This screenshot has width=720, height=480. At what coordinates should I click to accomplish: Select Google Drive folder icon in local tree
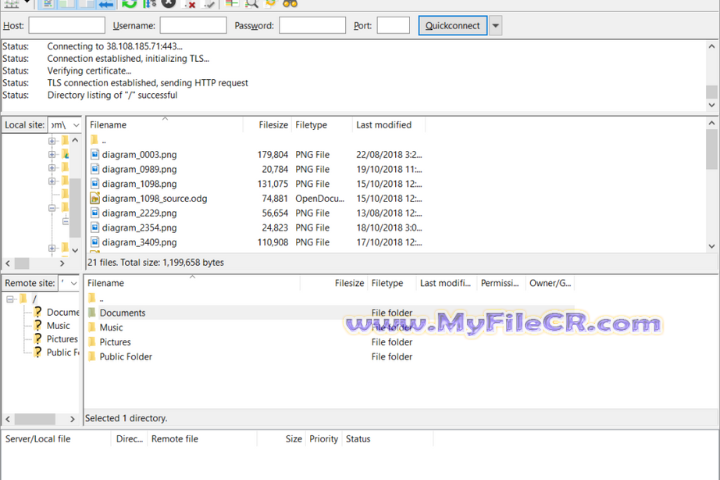point(65,154)
